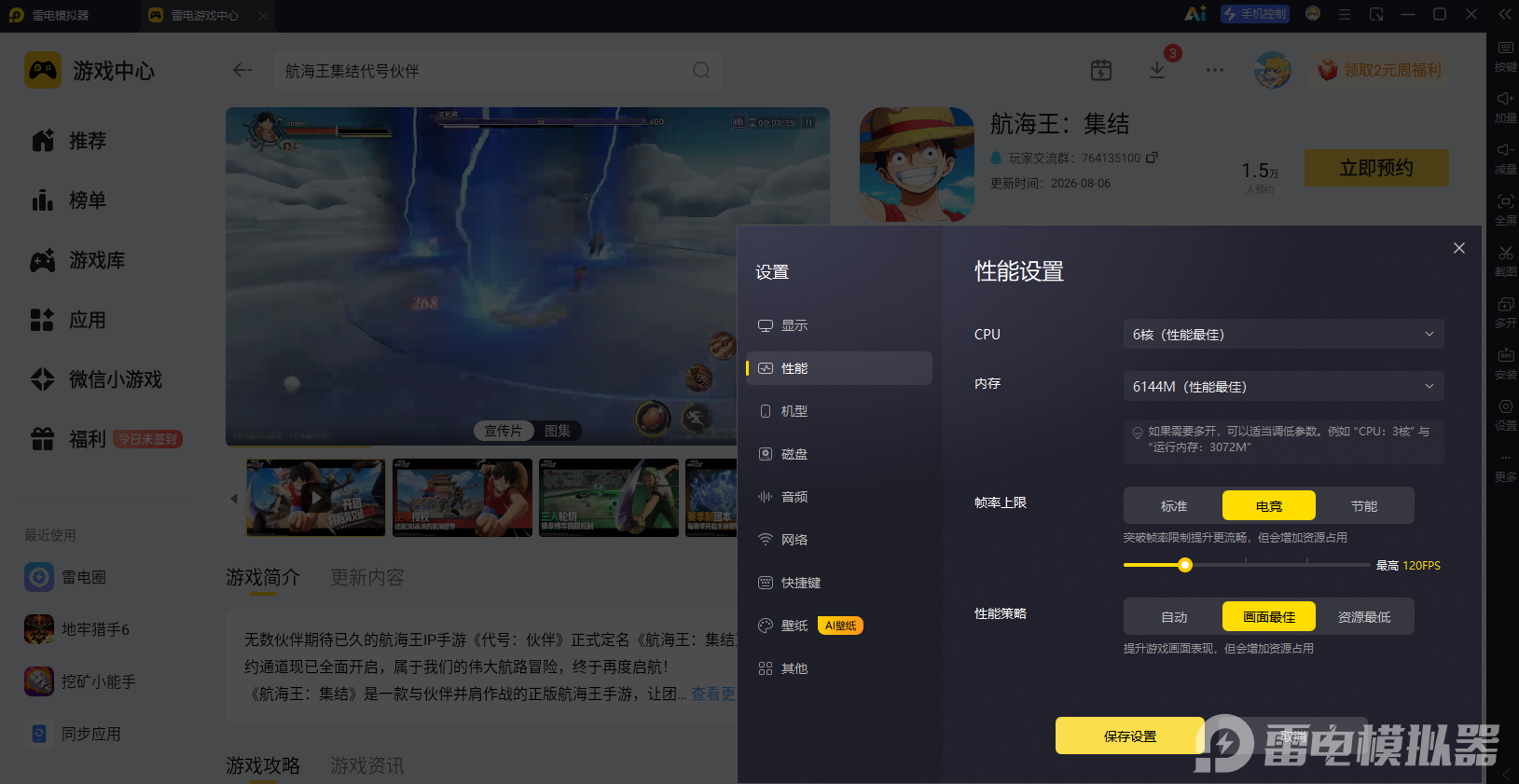Select 标准 frame rate limit

pyautogui.click(x=1174, y=506)
